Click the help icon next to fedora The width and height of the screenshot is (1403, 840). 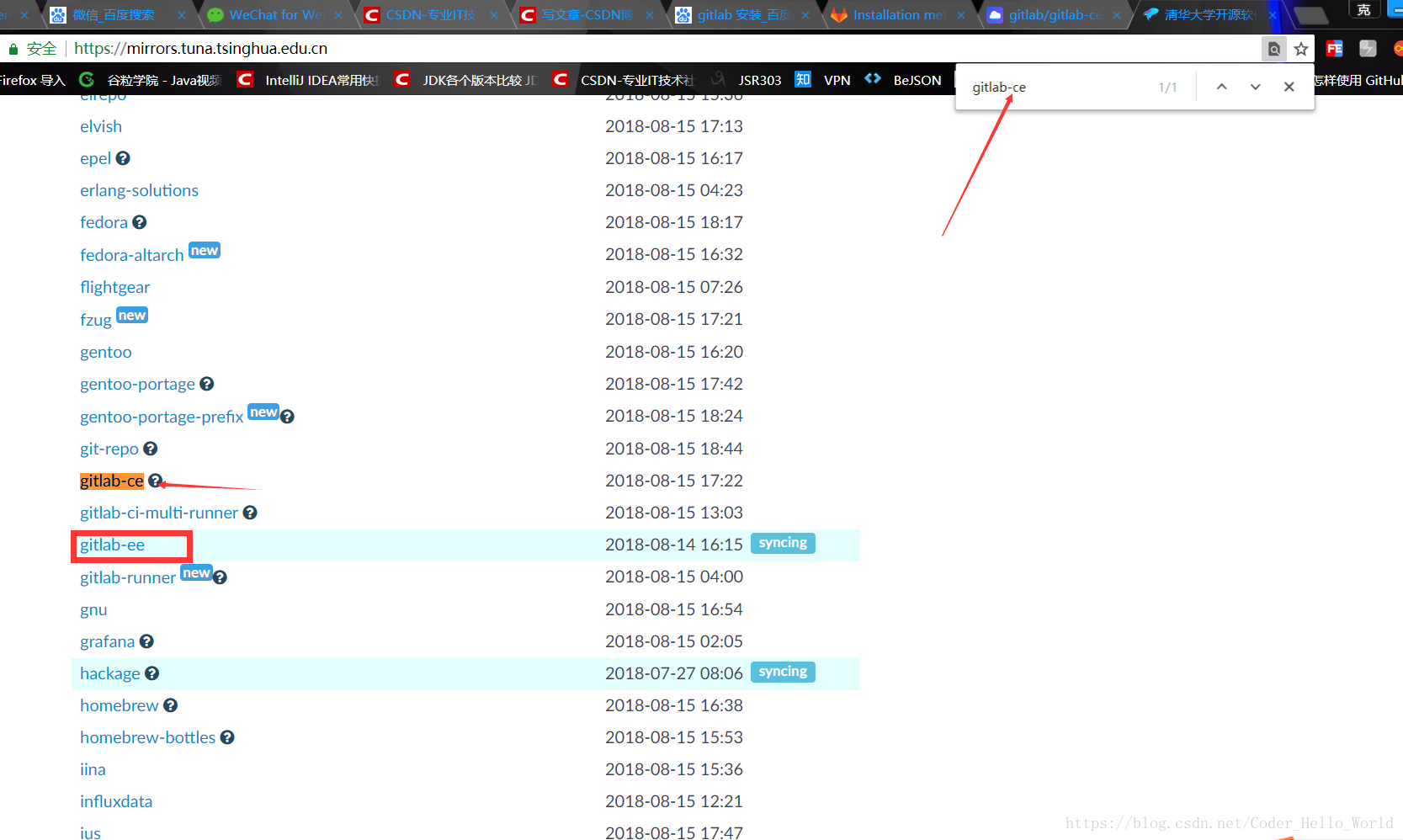click(140, 222)
